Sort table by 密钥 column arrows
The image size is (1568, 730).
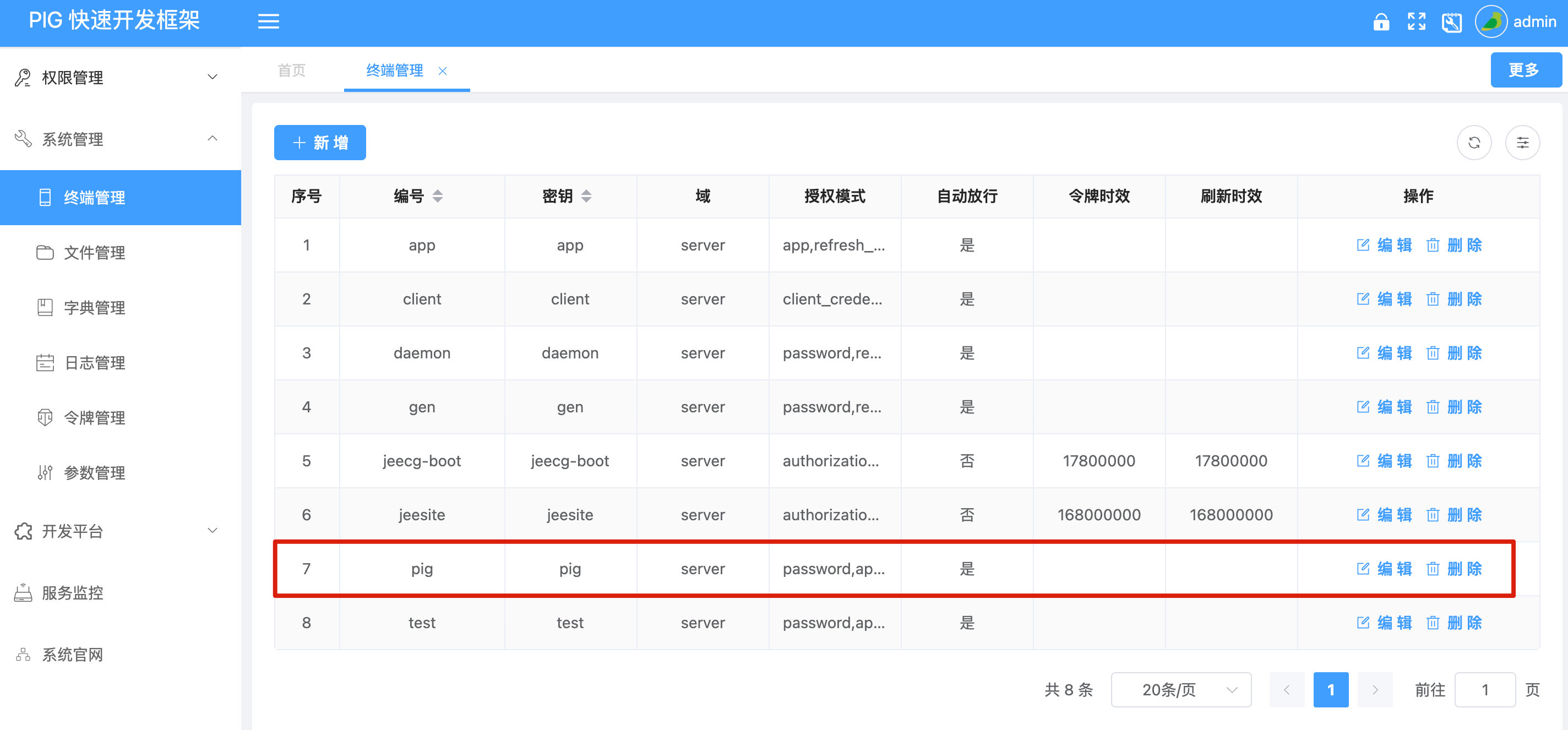coord(586,196)
